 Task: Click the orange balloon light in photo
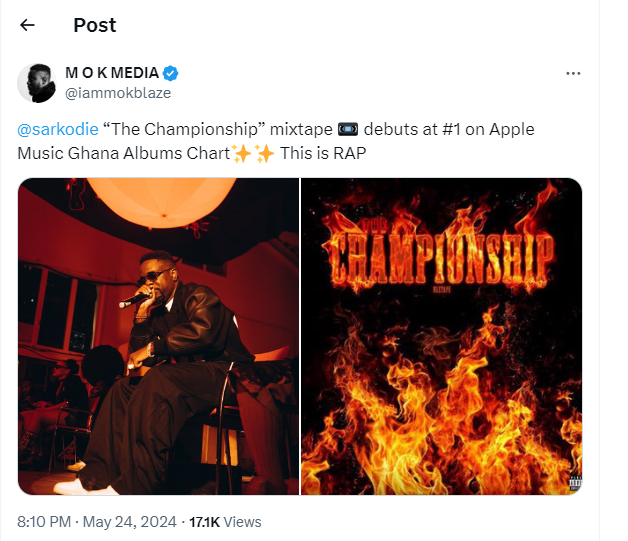[162, 200]
